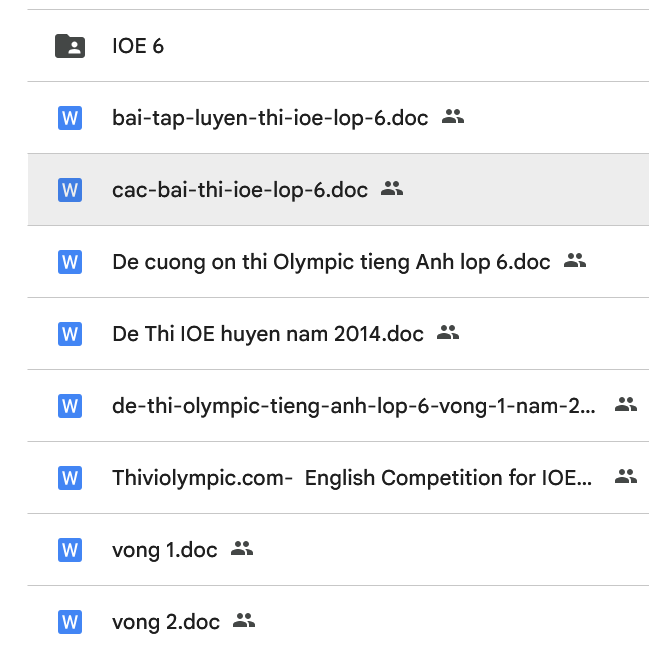Click Word icon for De Thi IOE huyen
649x656 pixels.
(69, 334)
